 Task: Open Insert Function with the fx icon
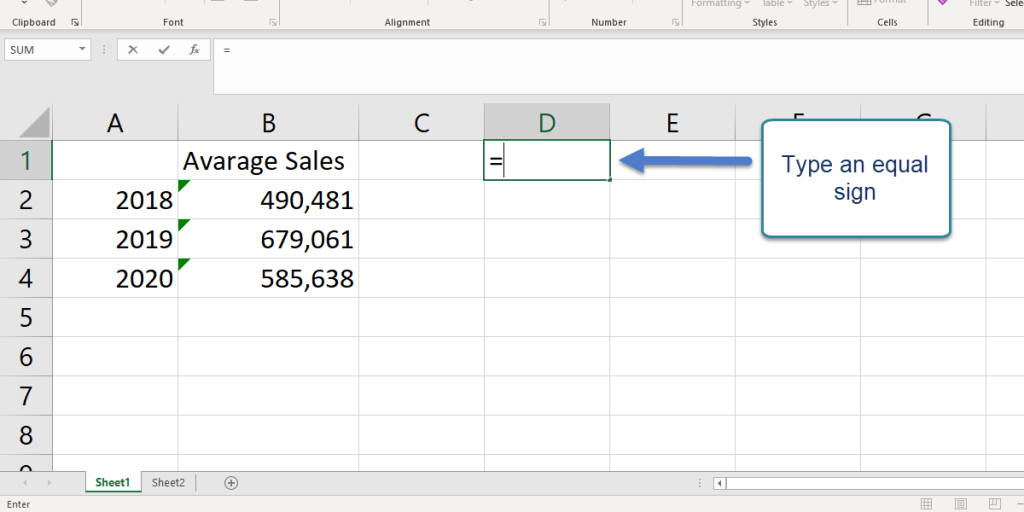click(195, 50)
